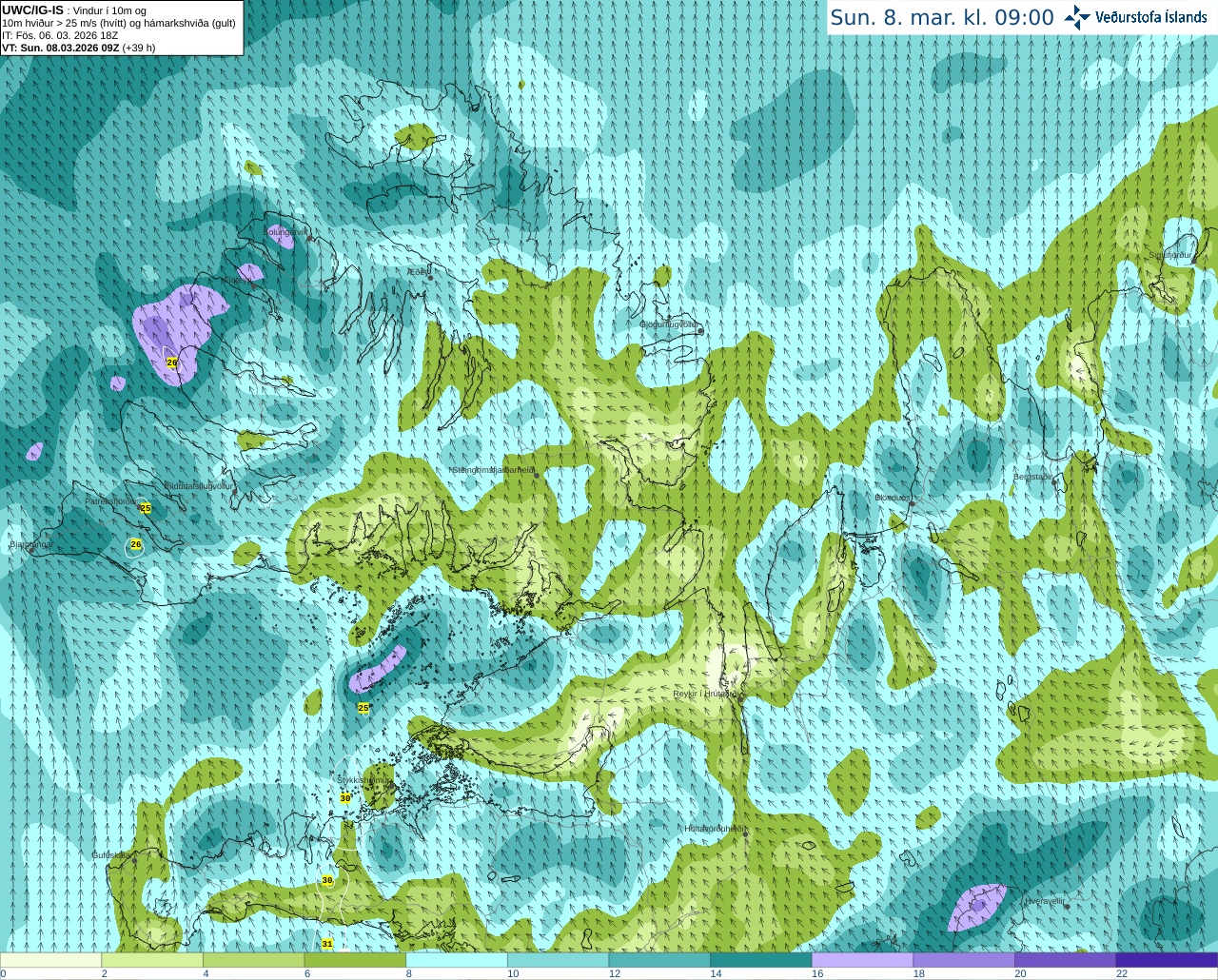Image resolution: width=1218 pixels, height=980 pixels.
Task: Click the 'IT: Fös. 06. 03. 2026 18Z' init-time line
Action: 60,35
